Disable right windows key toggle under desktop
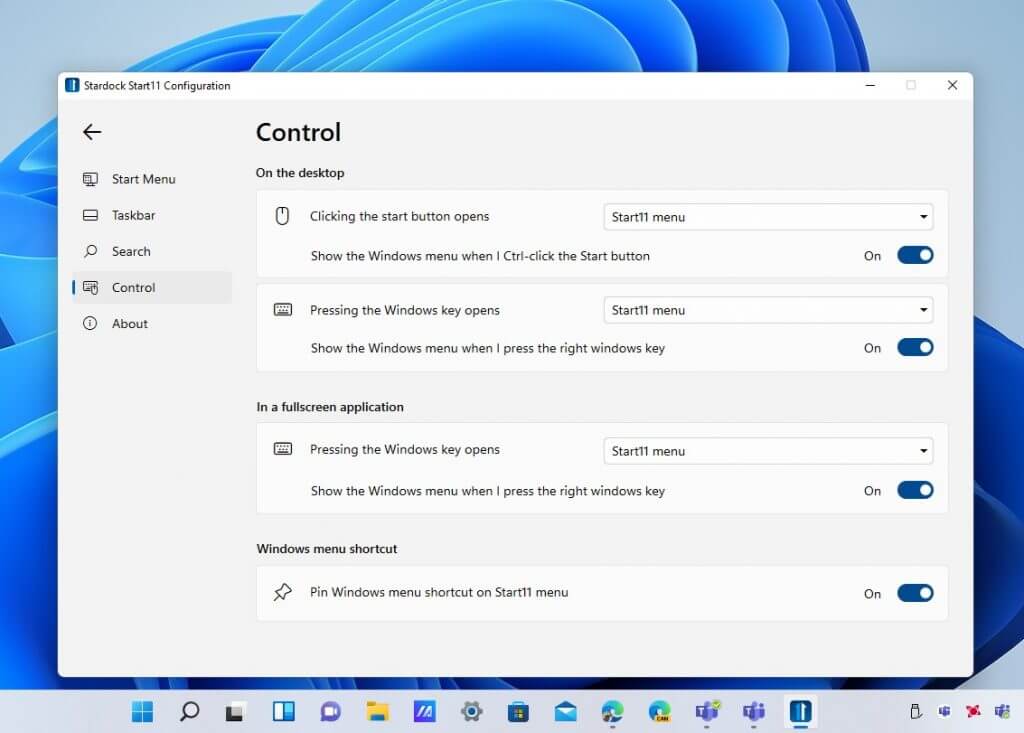This screenshot has width=1024, height=733. (x=915, y=348)
